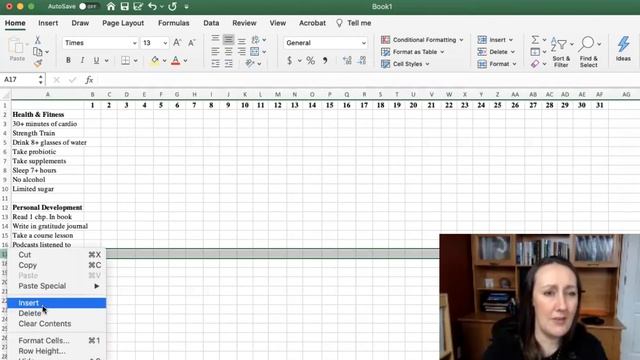Choose Delete from context menu
The image size is (640, 360).
point(56,313)
